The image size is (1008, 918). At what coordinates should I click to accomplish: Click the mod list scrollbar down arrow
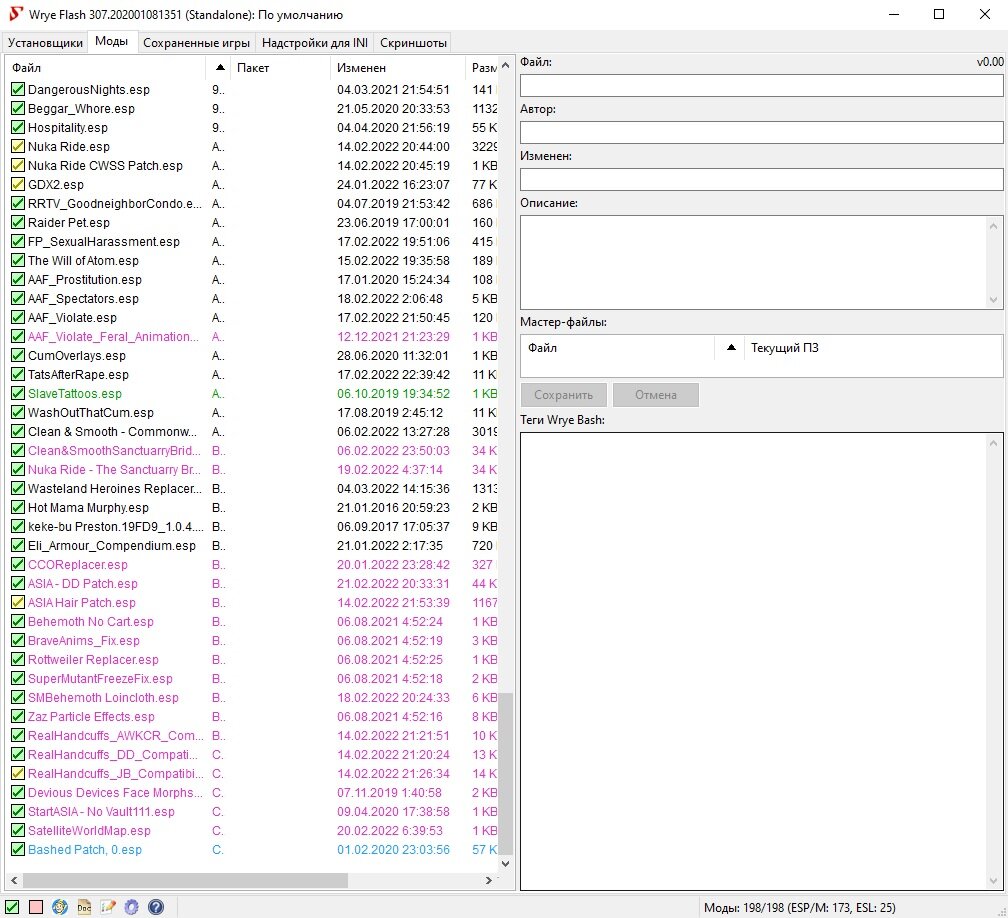[x=505, y=863]
